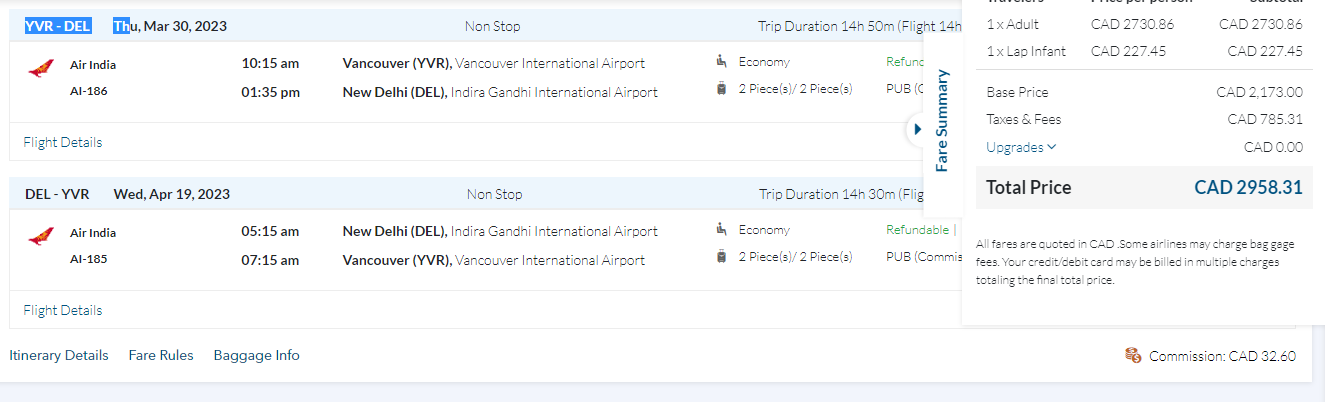Click the baggage icon on the outbound flight
1325x402 pixels.
click(x=722, y=89)
